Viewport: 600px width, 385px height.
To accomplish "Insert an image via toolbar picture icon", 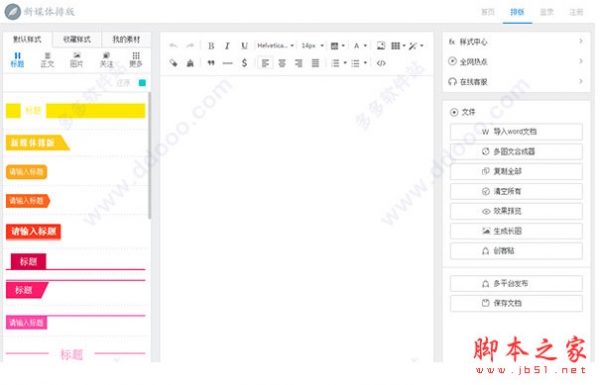I will pyautogui.click(x=381, y=46).
